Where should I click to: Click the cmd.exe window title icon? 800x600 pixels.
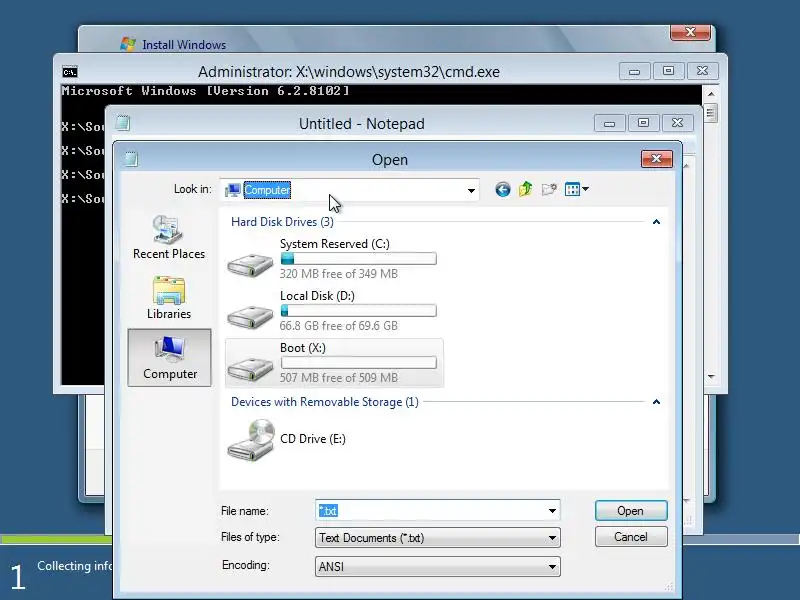[x=70, y=72]
